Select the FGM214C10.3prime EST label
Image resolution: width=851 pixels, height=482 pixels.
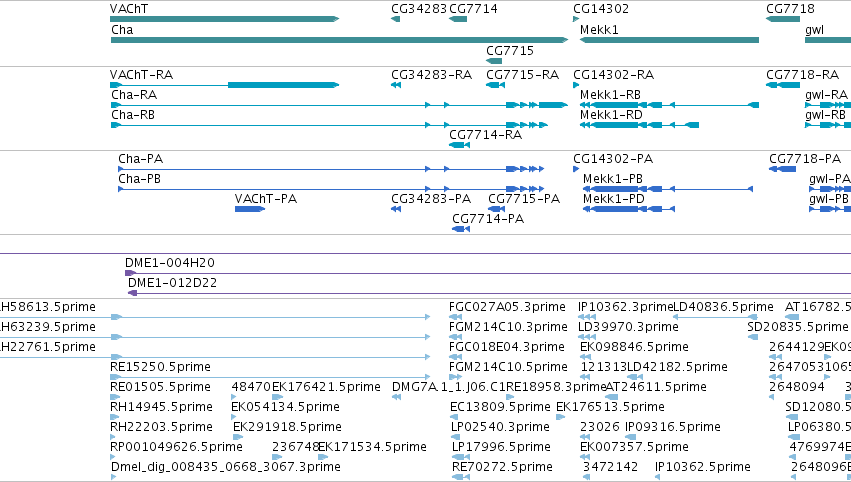pos(508,327)
